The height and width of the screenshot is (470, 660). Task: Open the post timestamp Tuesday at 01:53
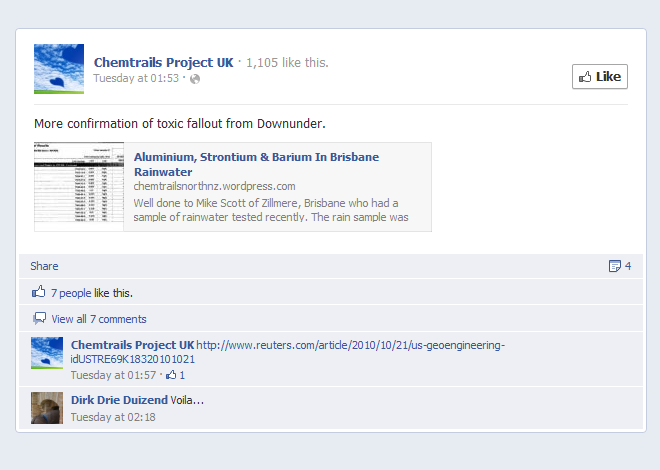point(136,78)
